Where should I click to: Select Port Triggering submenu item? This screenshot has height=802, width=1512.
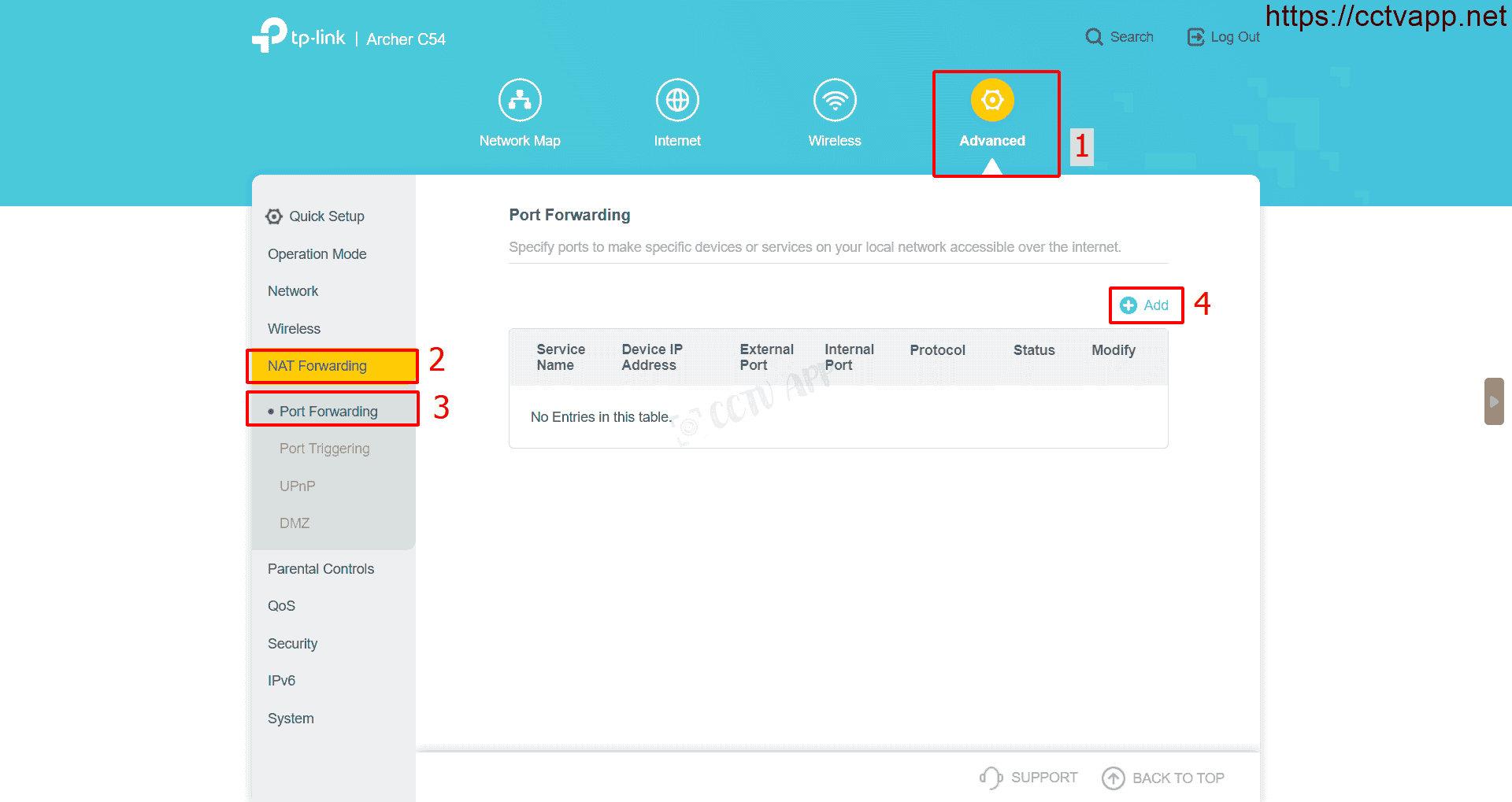point(324,449)
